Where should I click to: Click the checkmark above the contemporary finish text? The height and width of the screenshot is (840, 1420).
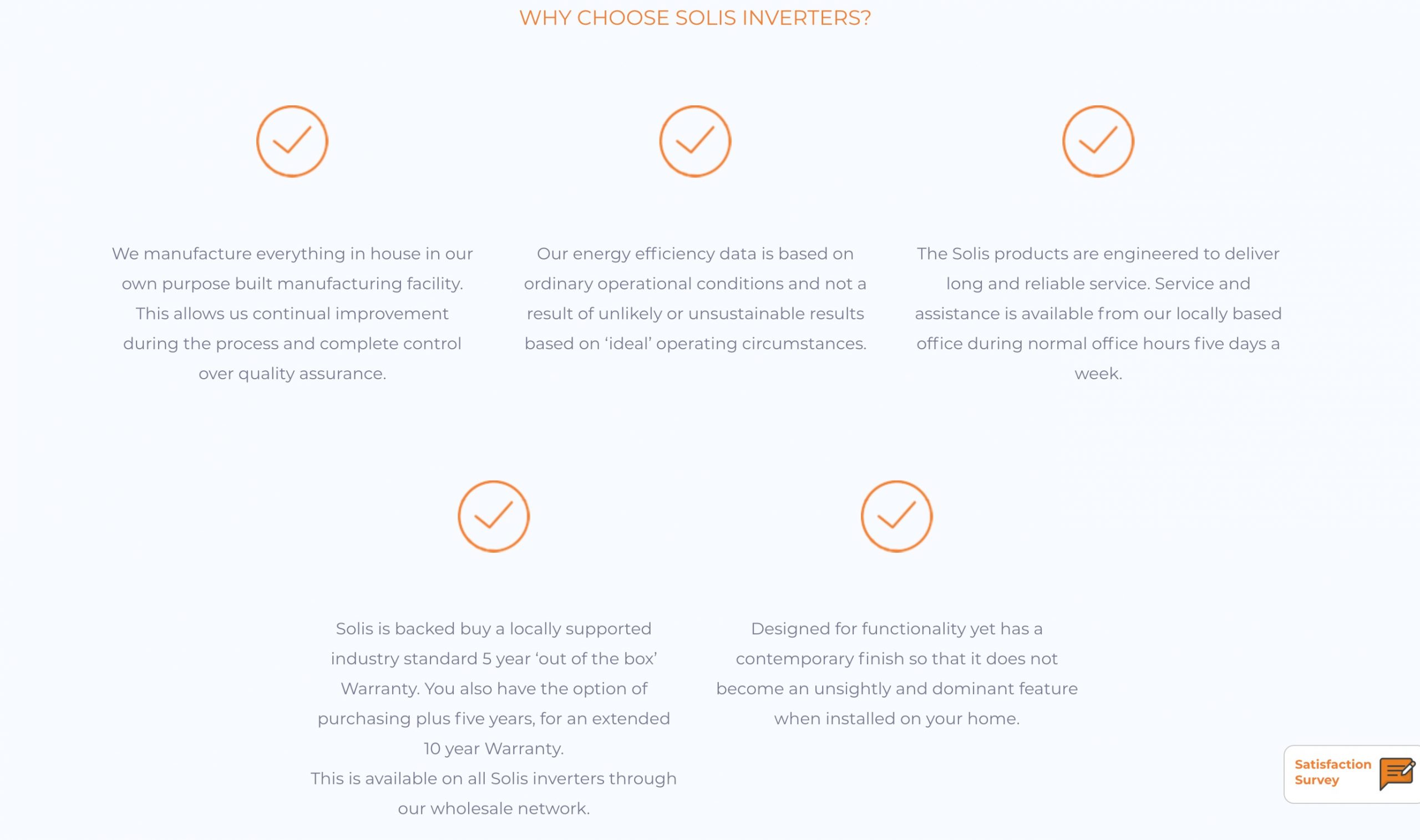click(897, 516)
